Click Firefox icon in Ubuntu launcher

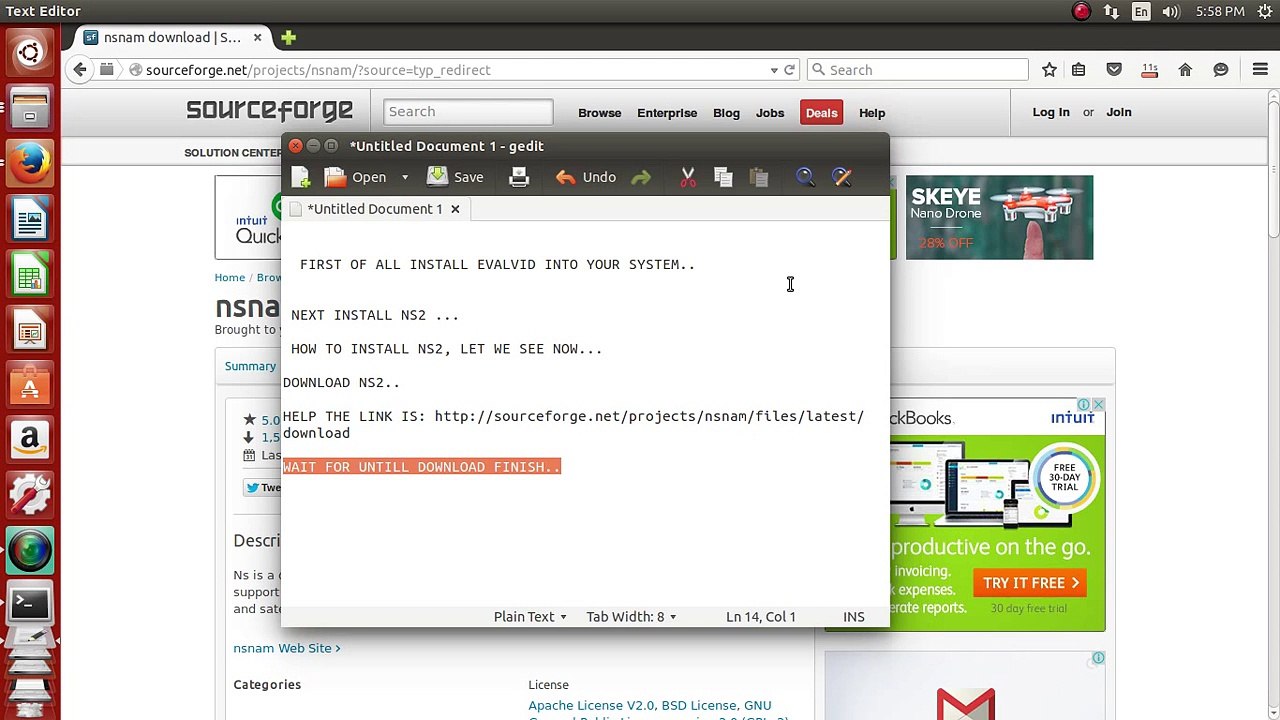coord(29,163)
